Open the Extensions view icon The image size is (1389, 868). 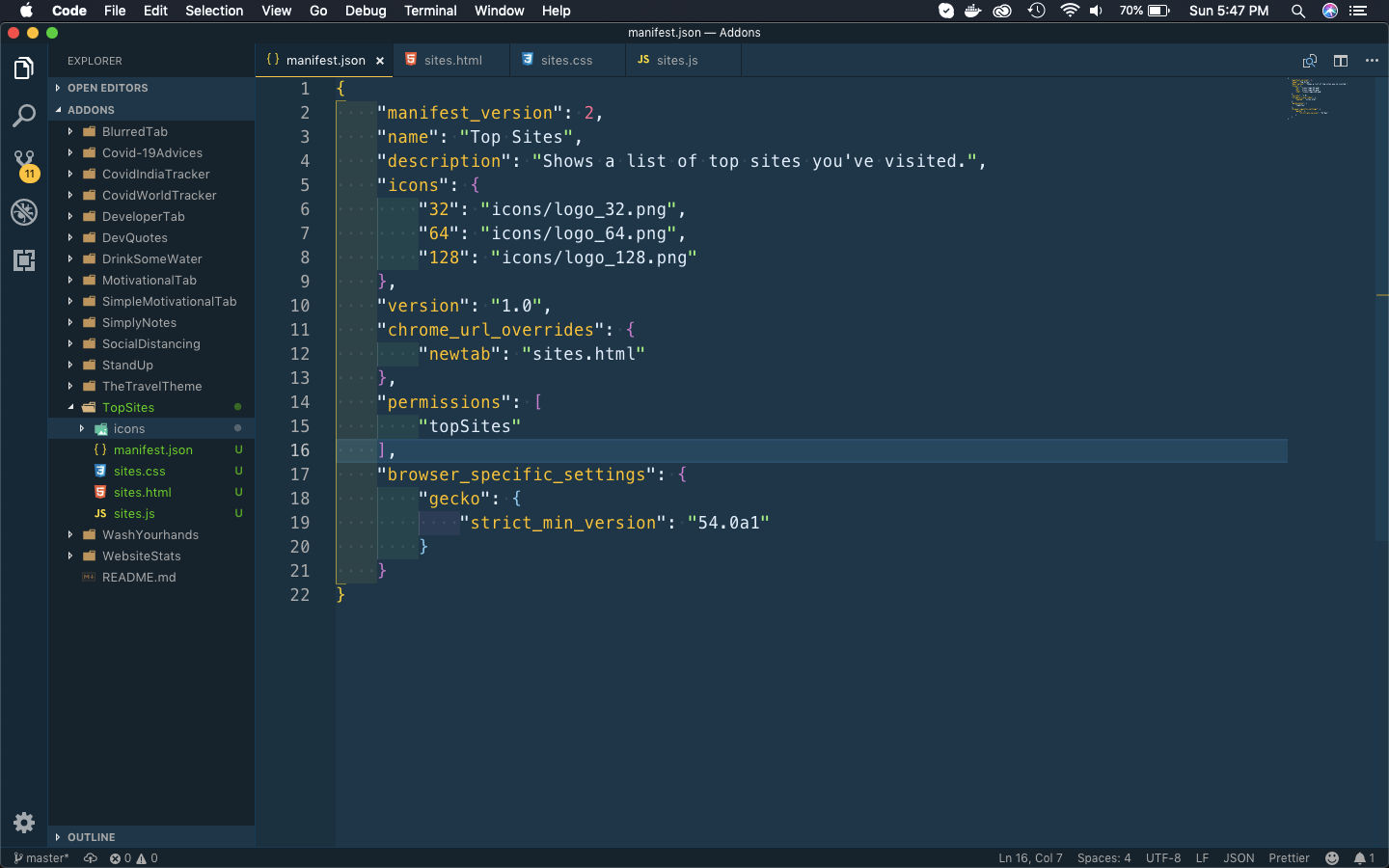[24, 260]
